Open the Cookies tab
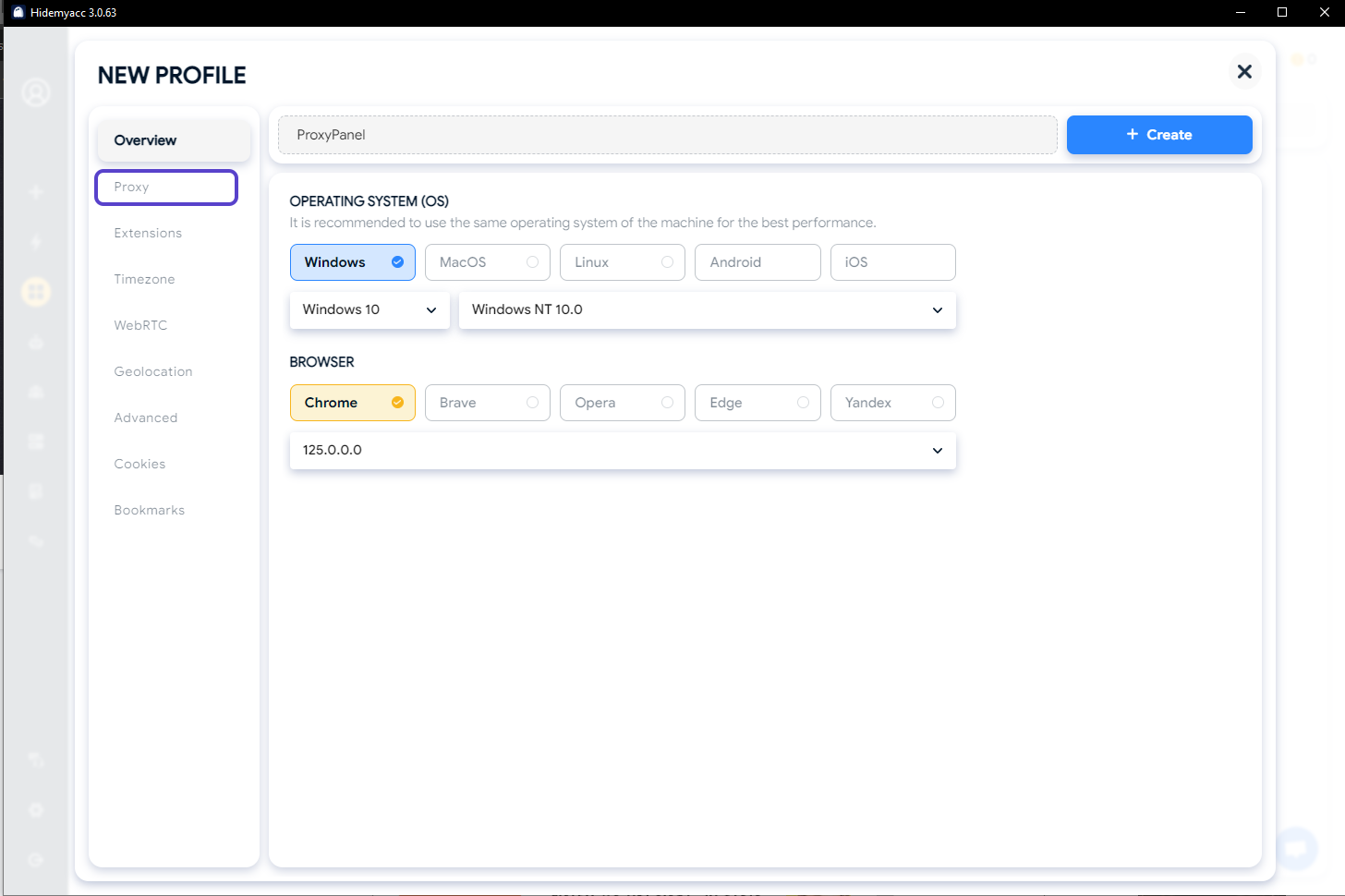The width and height of the screenshot is (1345, 896). point(139,465)
